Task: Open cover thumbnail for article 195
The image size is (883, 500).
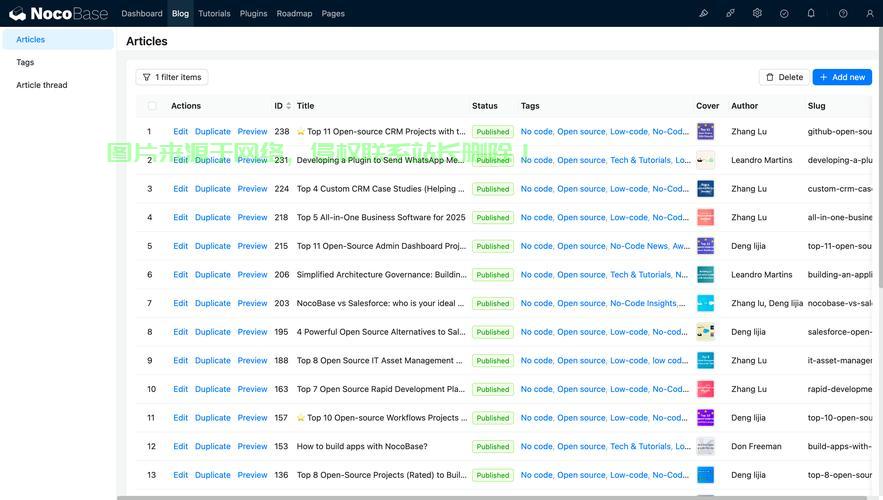Action: coord(706,332)
